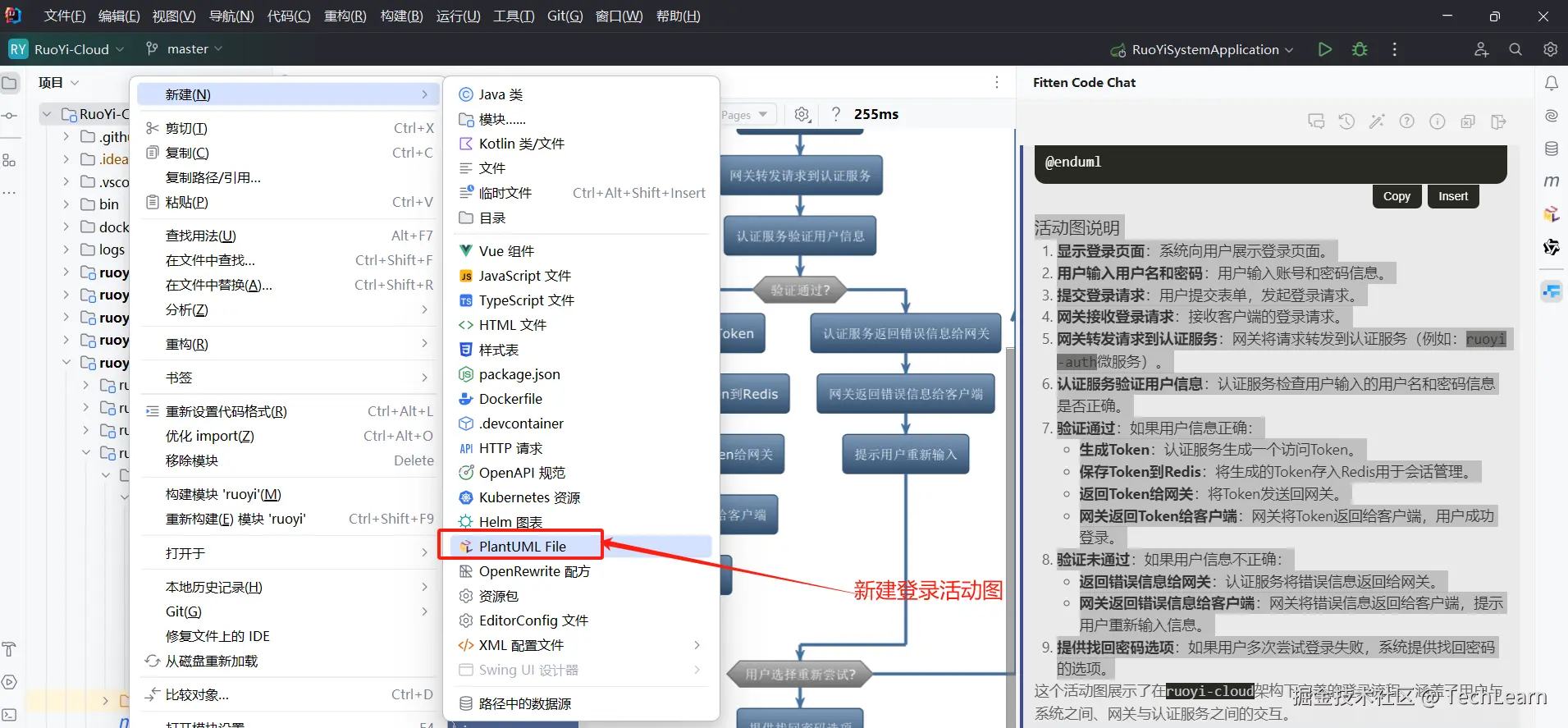This screenshot has width=1568, height=728.
Task: Open the Project tool window folder icon
Action: (x=10, y=83)
